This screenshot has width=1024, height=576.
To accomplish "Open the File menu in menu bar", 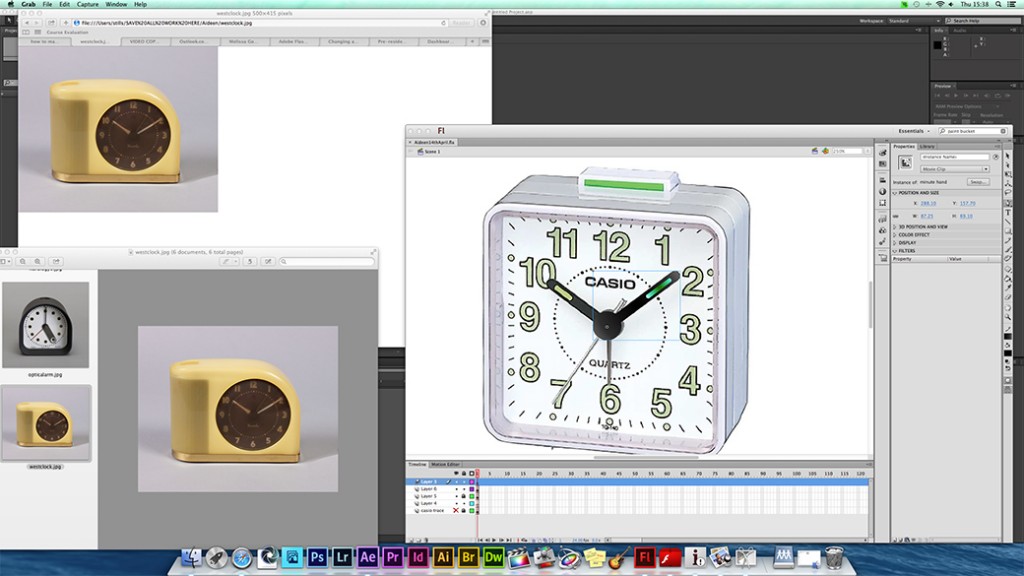I will 47,4.
